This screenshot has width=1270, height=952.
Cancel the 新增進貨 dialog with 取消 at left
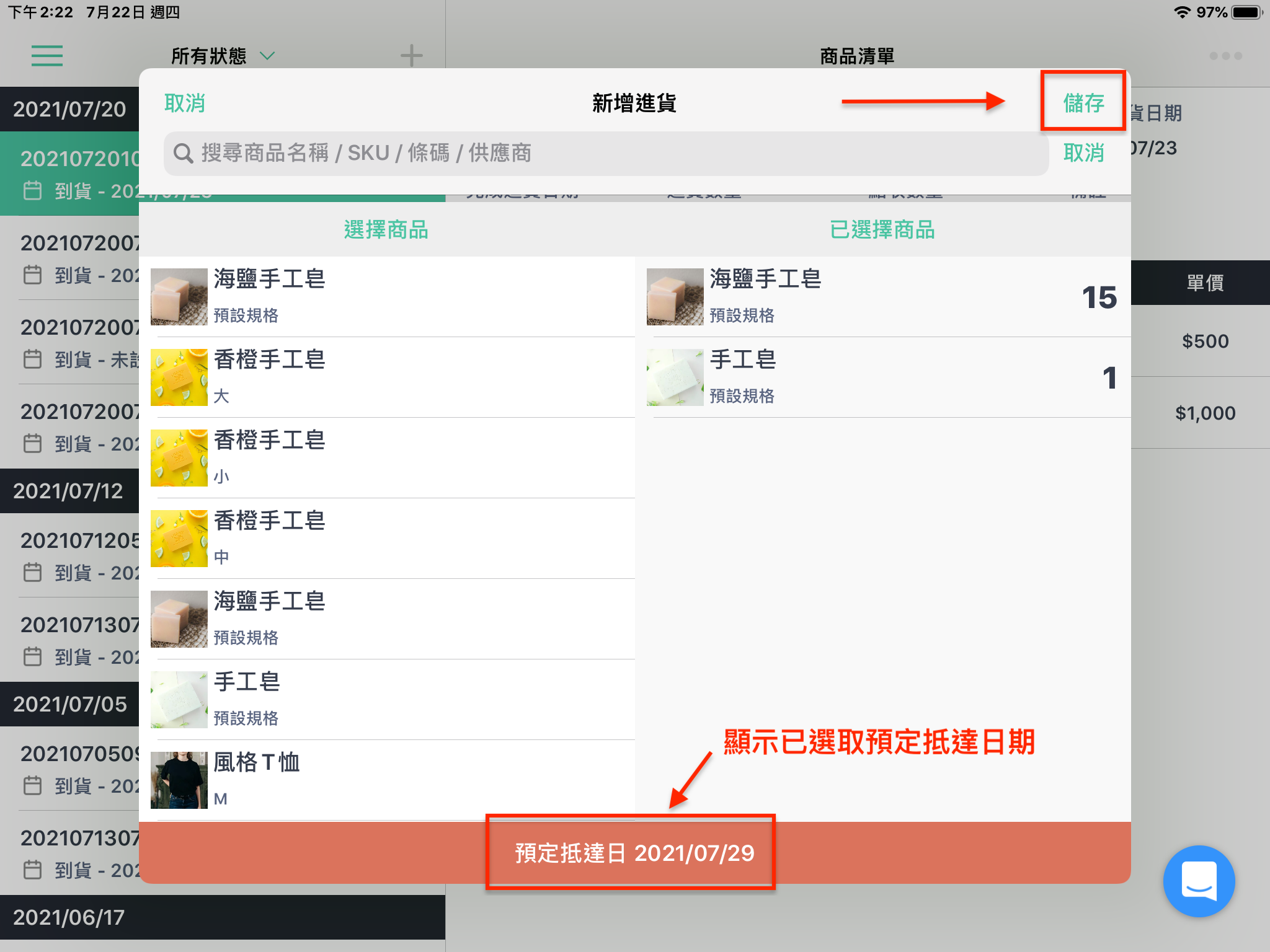coord(185,103)
